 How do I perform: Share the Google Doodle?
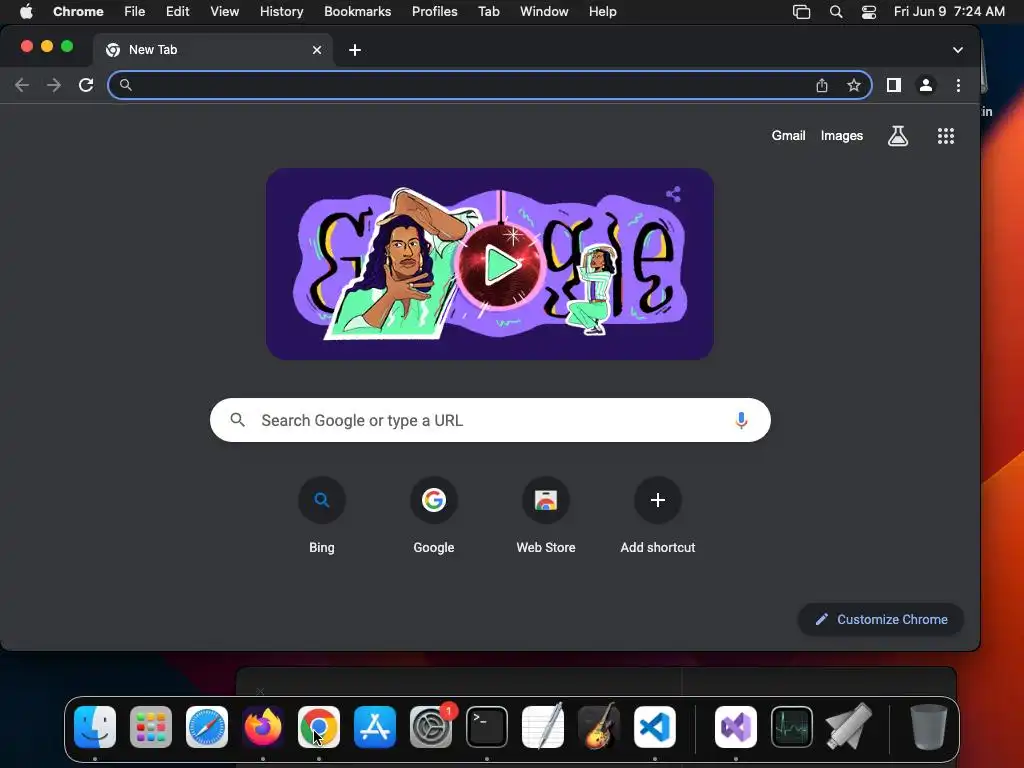click(x=673, y=194)
